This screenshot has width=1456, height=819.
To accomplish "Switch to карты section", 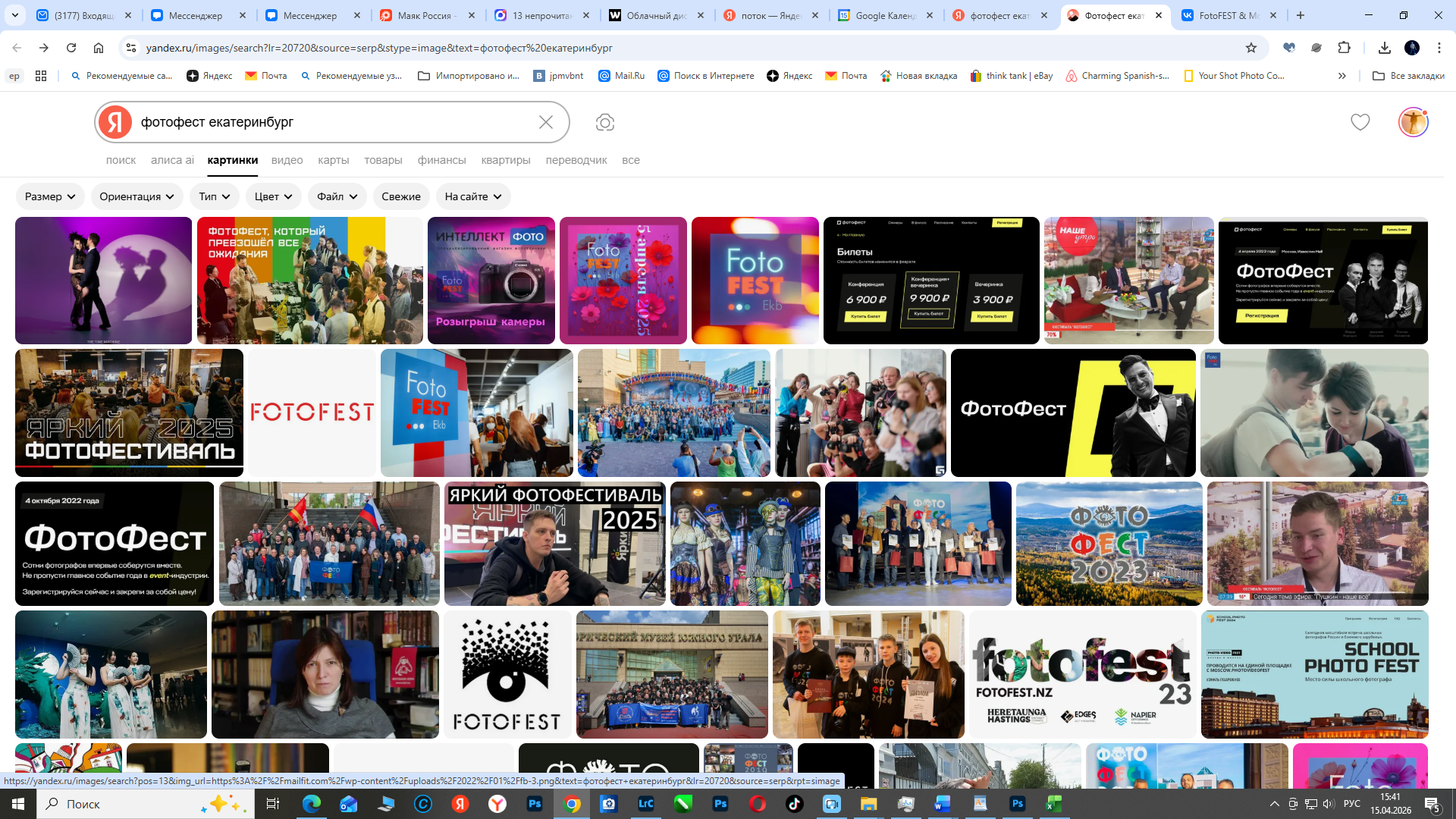I will coord(334,160).
